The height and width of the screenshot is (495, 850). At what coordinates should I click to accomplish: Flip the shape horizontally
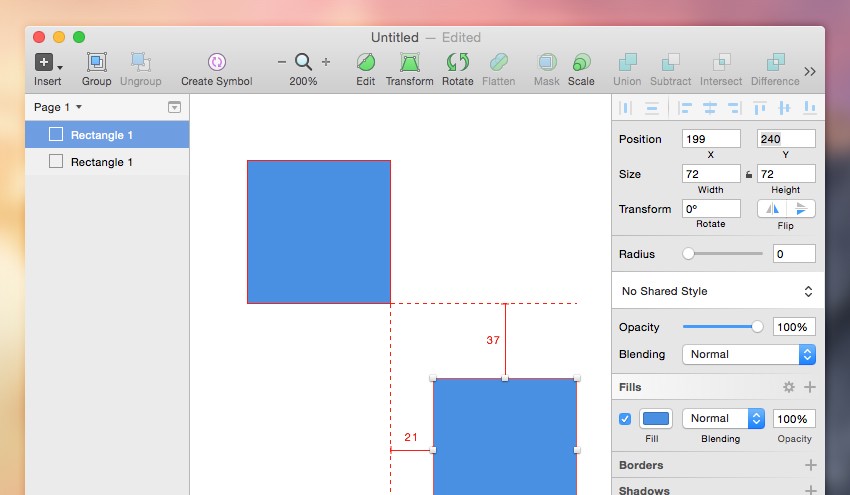772,209
